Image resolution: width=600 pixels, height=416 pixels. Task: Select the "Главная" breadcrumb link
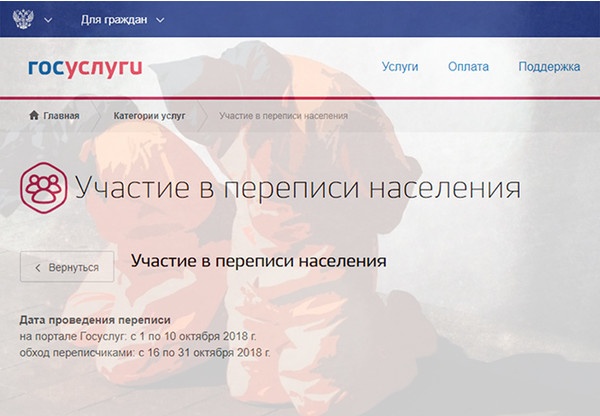(61, 115)
